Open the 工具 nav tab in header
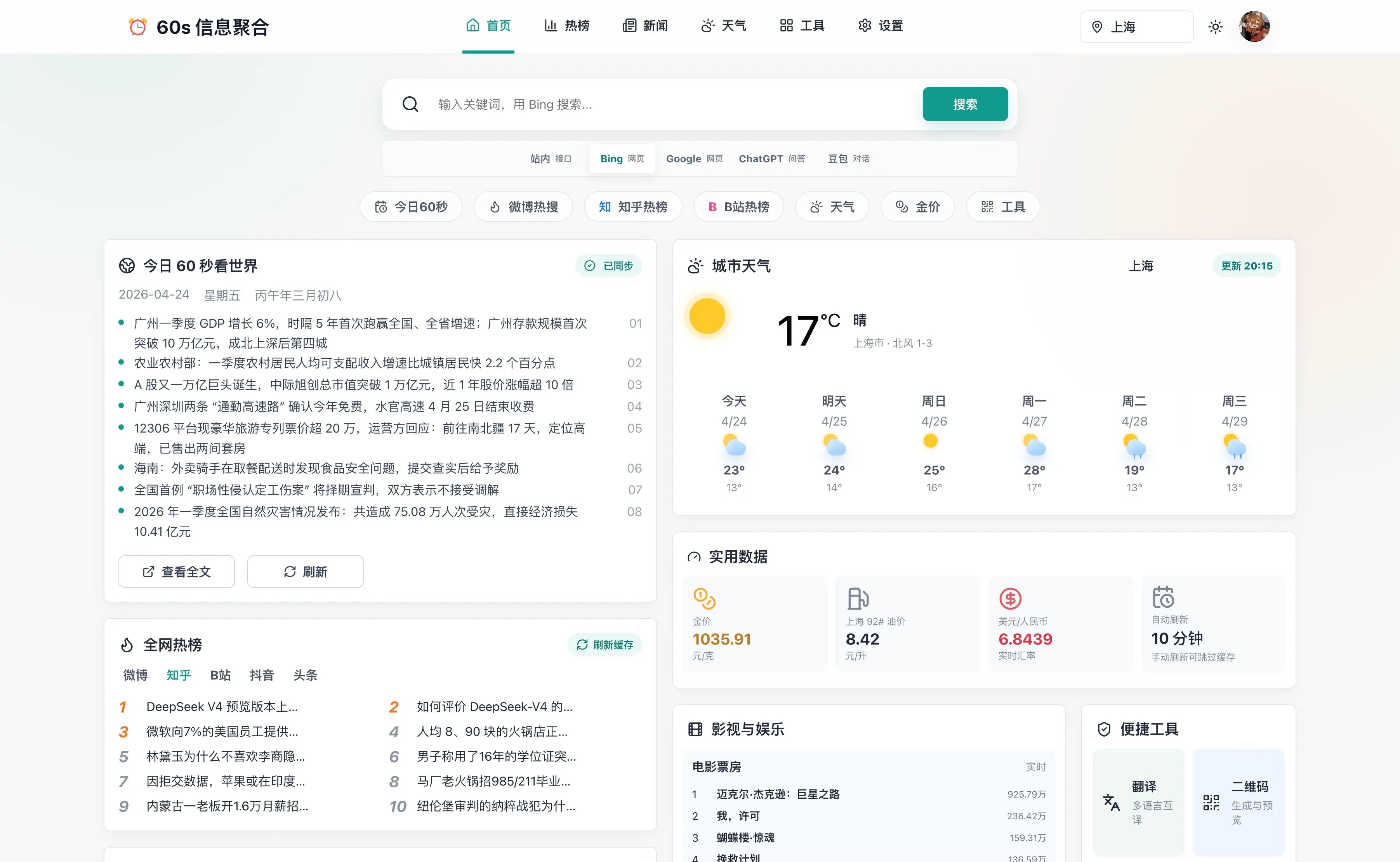Image resolution: width=1400 pixels, height=862 pixels. pos(802,26)
